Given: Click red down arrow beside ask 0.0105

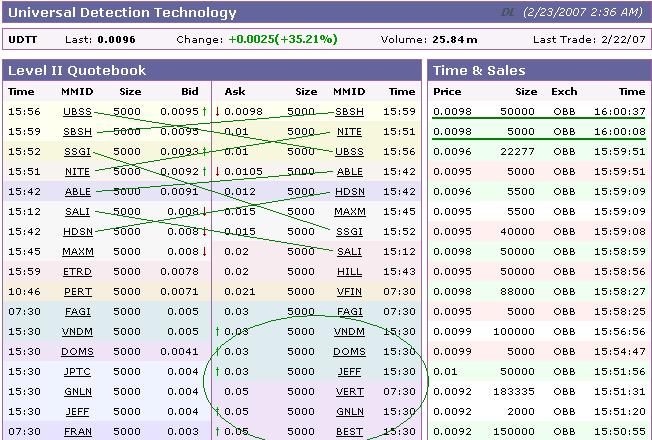Looking at the screenshot, I should [x=217, y=172].
